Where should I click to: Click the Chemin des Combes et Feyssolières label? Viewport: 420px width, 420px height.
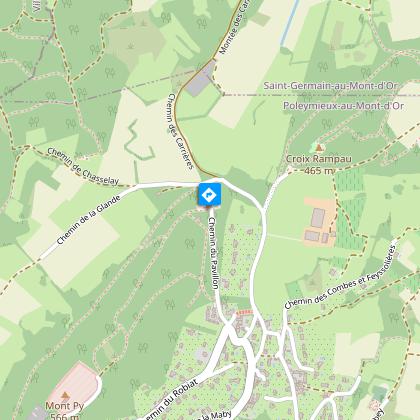[340, 277]
